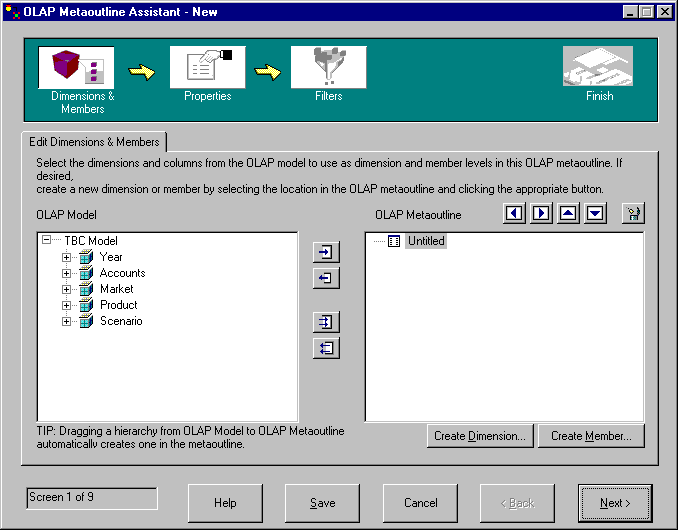Minimize the OLAP Metaoutline Assistant window
The height and width of the screenshot is (530, 678).
pyautogui.click(x=630, y=12)
